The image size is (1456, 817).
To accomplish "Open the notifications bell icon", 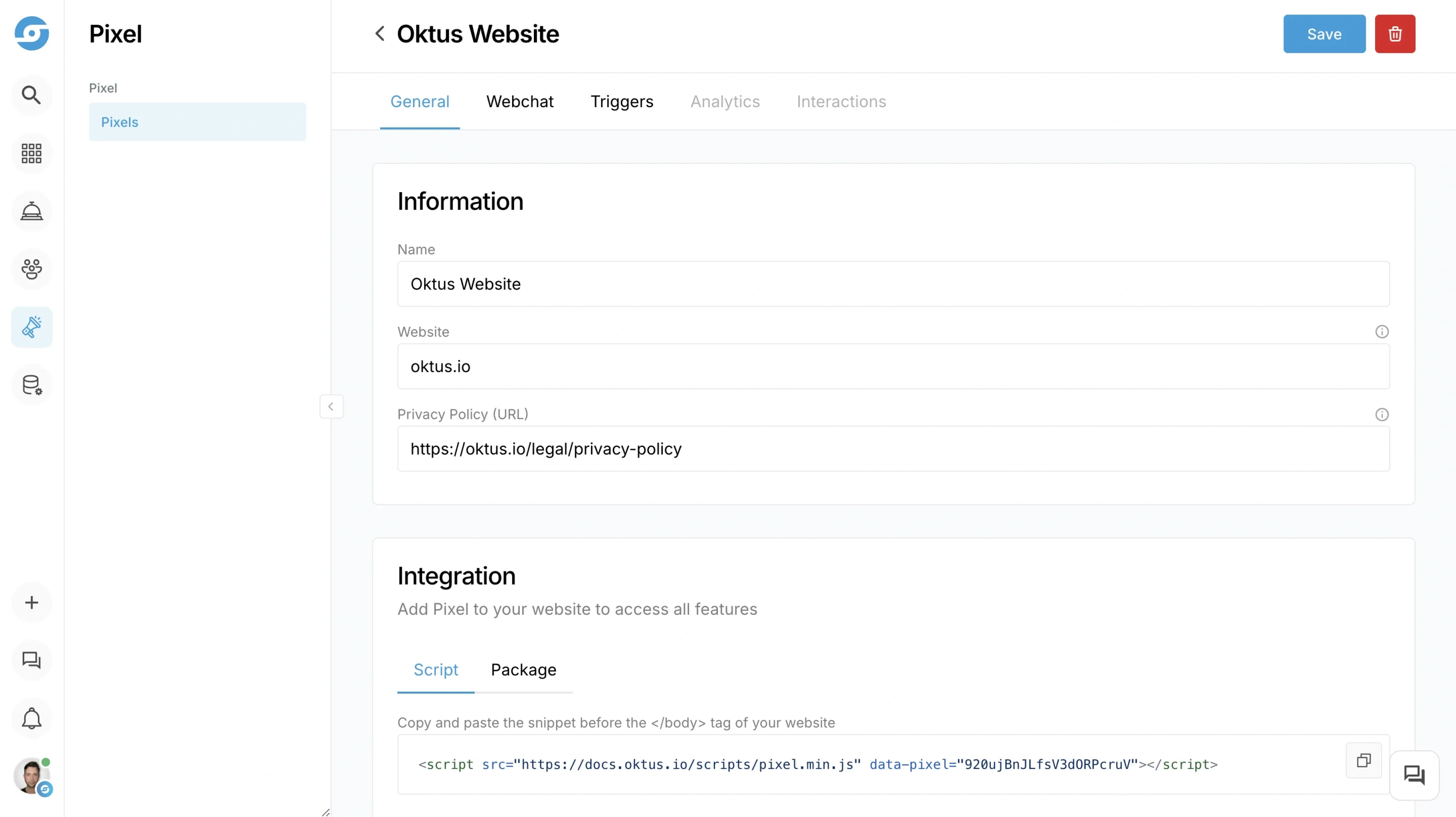I will tap(32, 719).
